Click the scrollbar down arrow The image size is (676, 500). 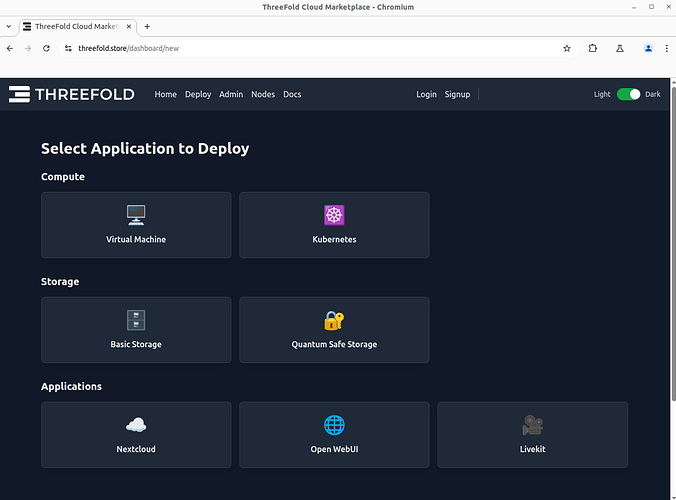coord(673,496)
